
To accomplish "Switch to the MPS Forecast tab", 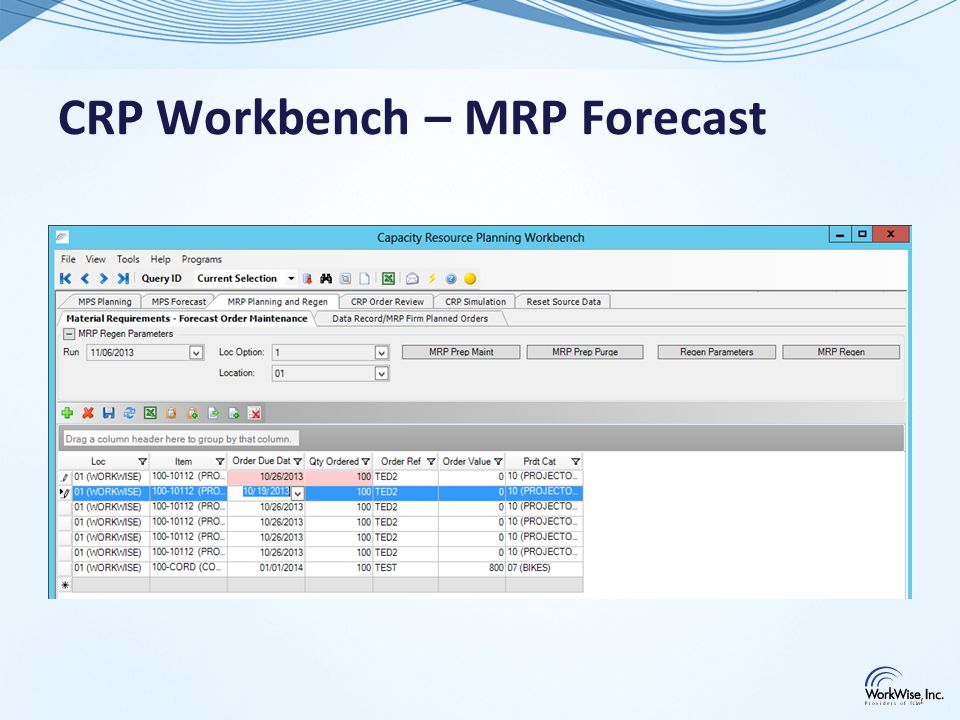I will (179, 302).
